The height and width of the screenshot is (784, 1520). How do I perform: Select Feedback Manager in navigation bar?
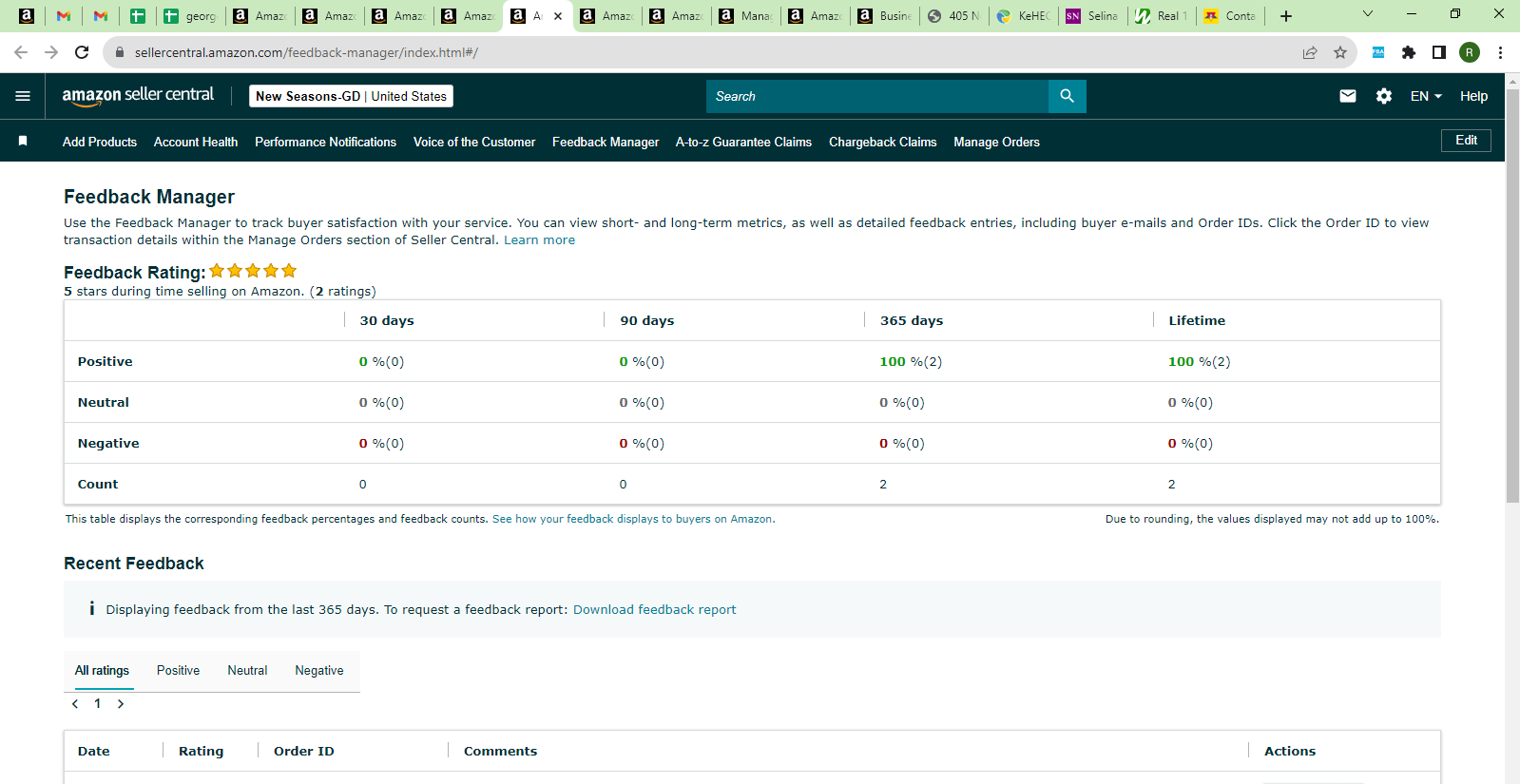tap(606, 142)
